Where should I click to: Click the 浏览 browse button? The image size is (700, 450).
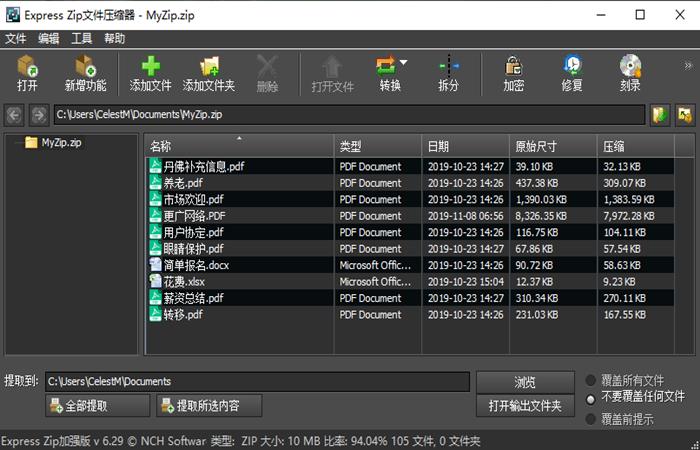(x=525, y=382)
